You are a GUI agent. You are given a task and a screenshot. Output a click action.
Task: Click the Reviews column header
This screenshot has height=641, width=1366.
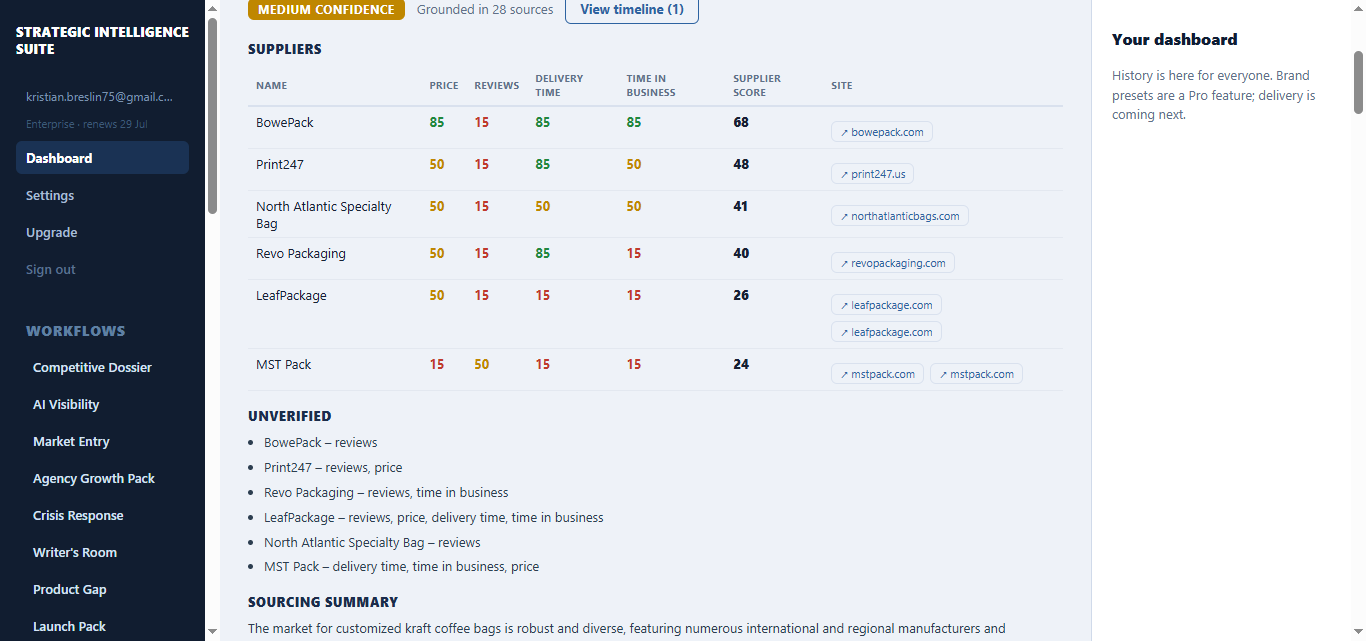pyautogui.click(x=497, y=86)
